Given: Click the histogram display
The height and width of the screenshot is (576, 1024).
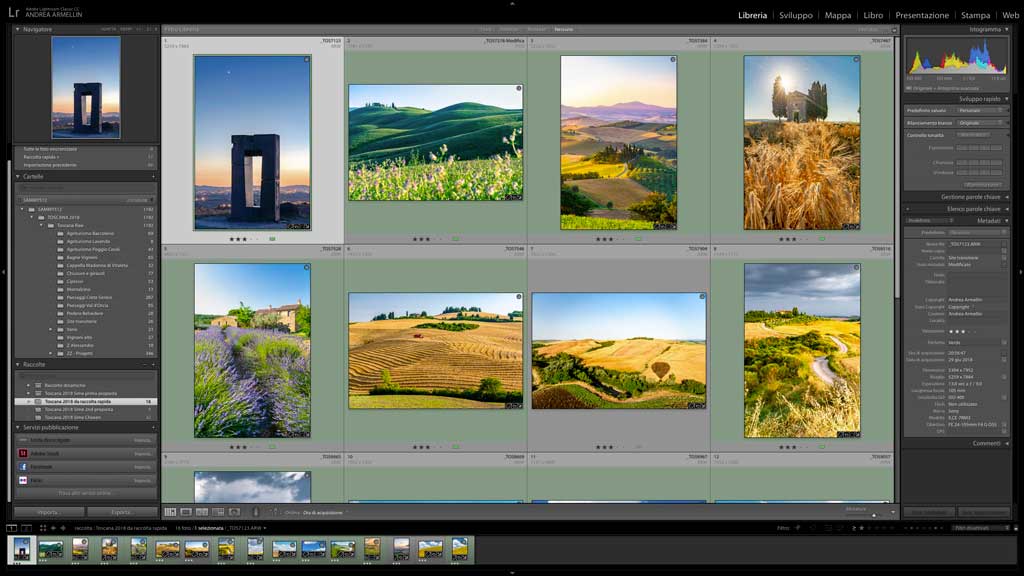Looking at the screenshot, I should point(956,57).
